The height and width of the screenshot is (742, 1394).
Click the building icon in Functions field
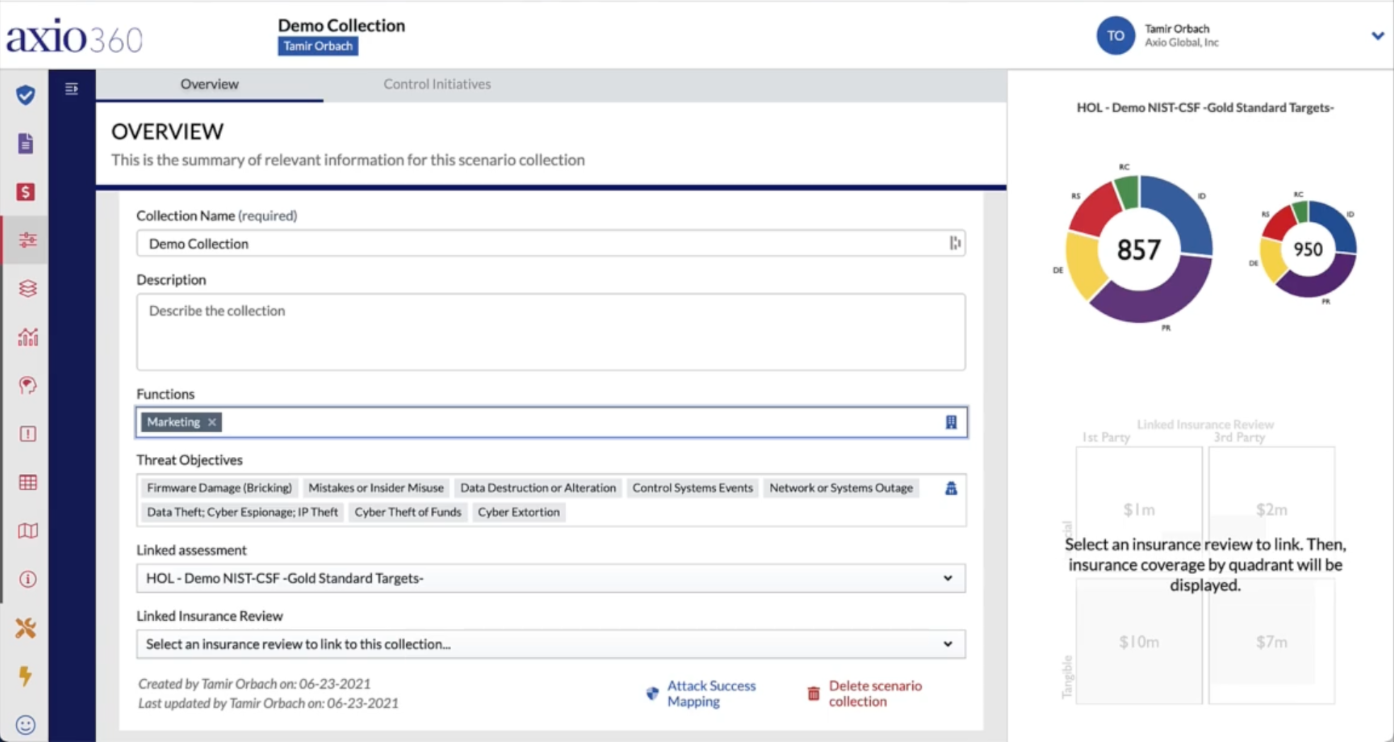(x=951, y=422)
